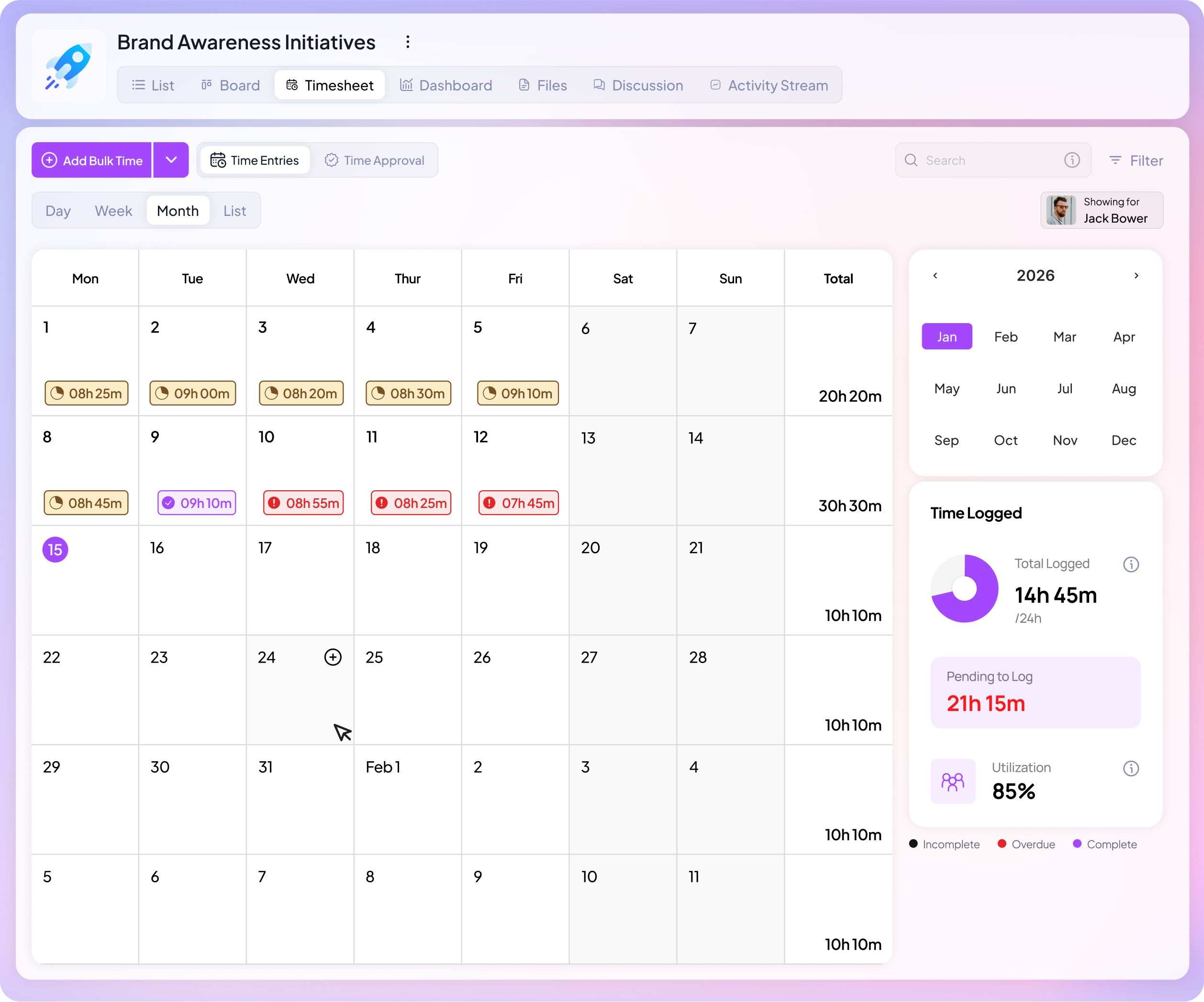Click the Incomplete legend dot
Viewport: 1204px width, 1002px height.
point(914,844)
